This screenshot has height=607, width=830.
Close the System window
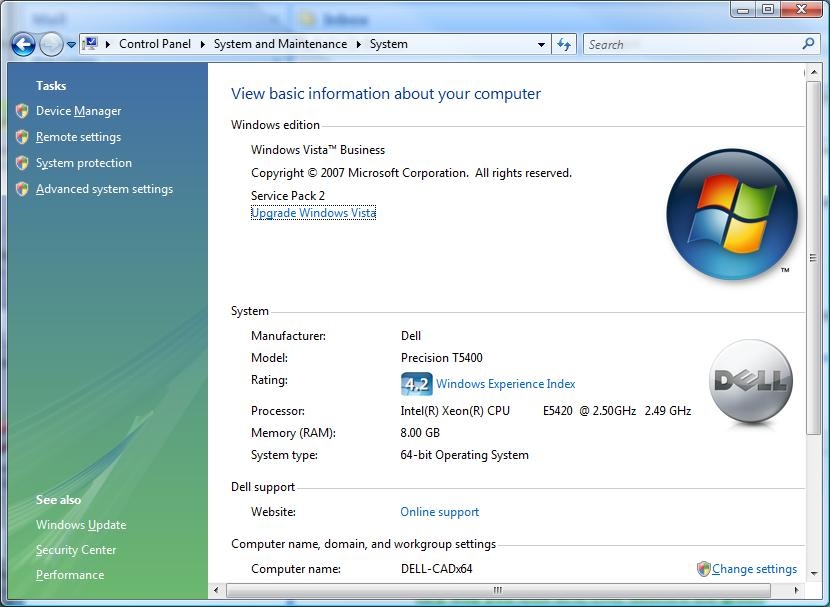pyautogui.click(x=802, y=10)
